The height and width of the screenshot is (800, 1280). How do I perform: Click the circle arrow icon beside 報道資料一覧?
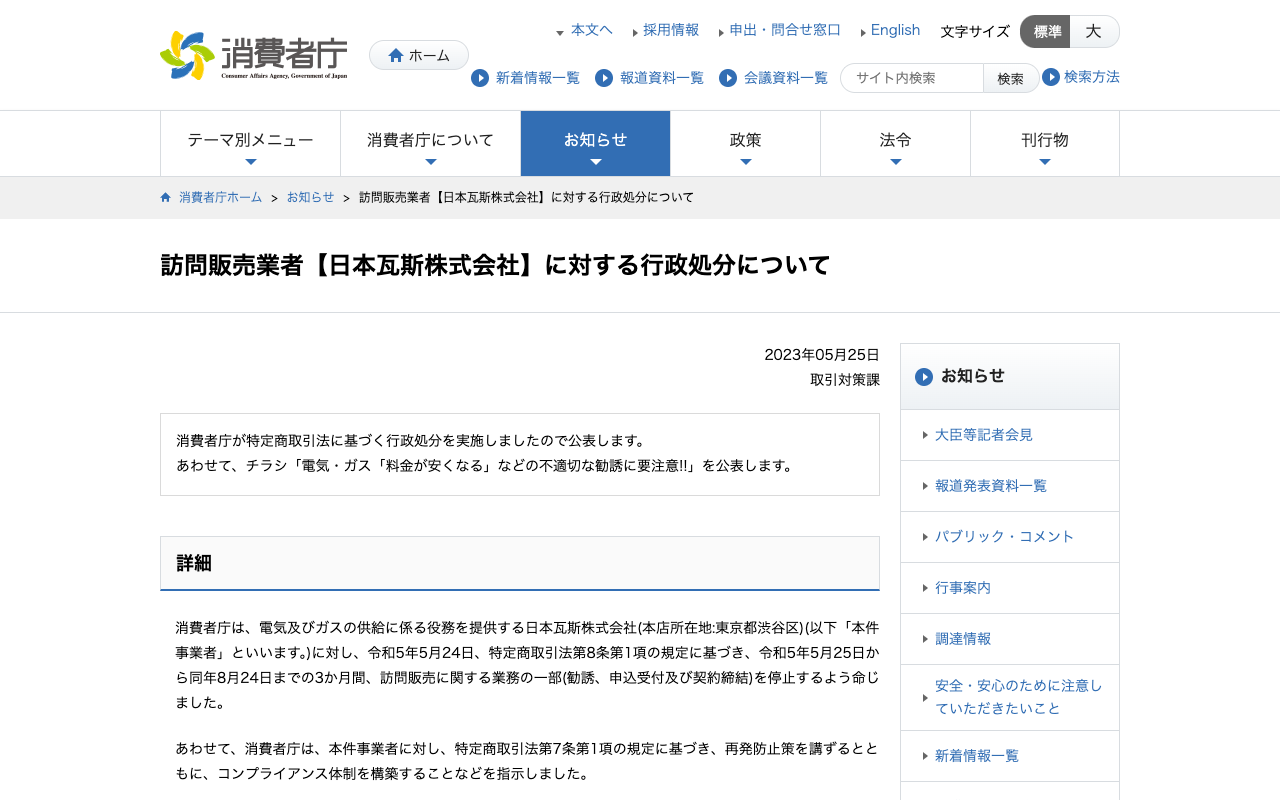[x=604, y=78]
